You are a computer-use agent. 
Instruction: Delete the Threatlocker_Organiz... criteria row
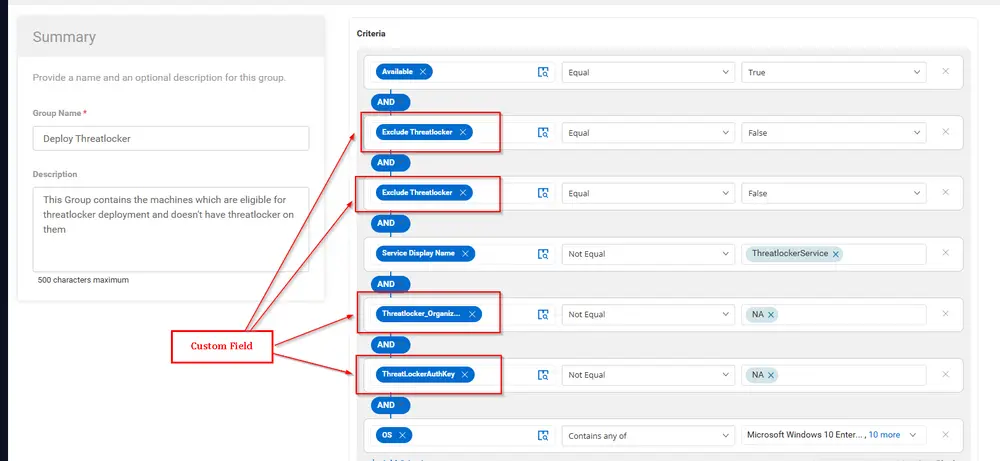tap(946, 314)
